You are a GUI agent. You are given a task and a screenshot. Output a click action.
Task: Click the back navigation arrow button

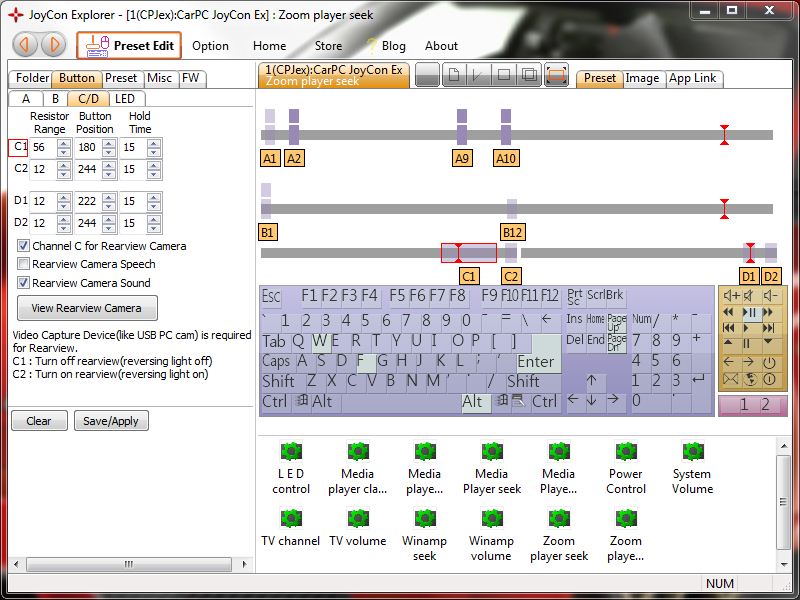(x=24, y=45)
